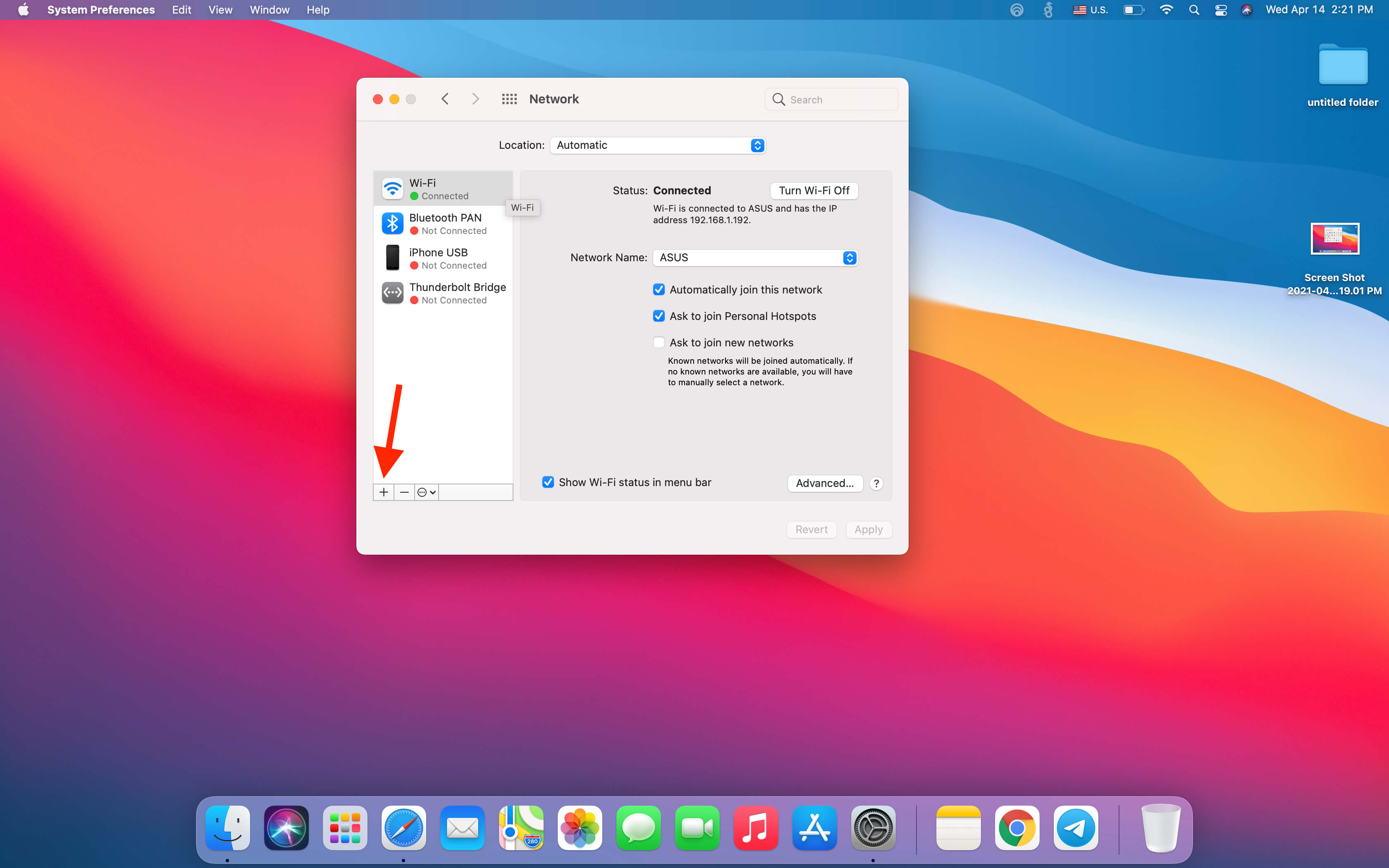Show all preferences with the grid icon

[509, 99]
